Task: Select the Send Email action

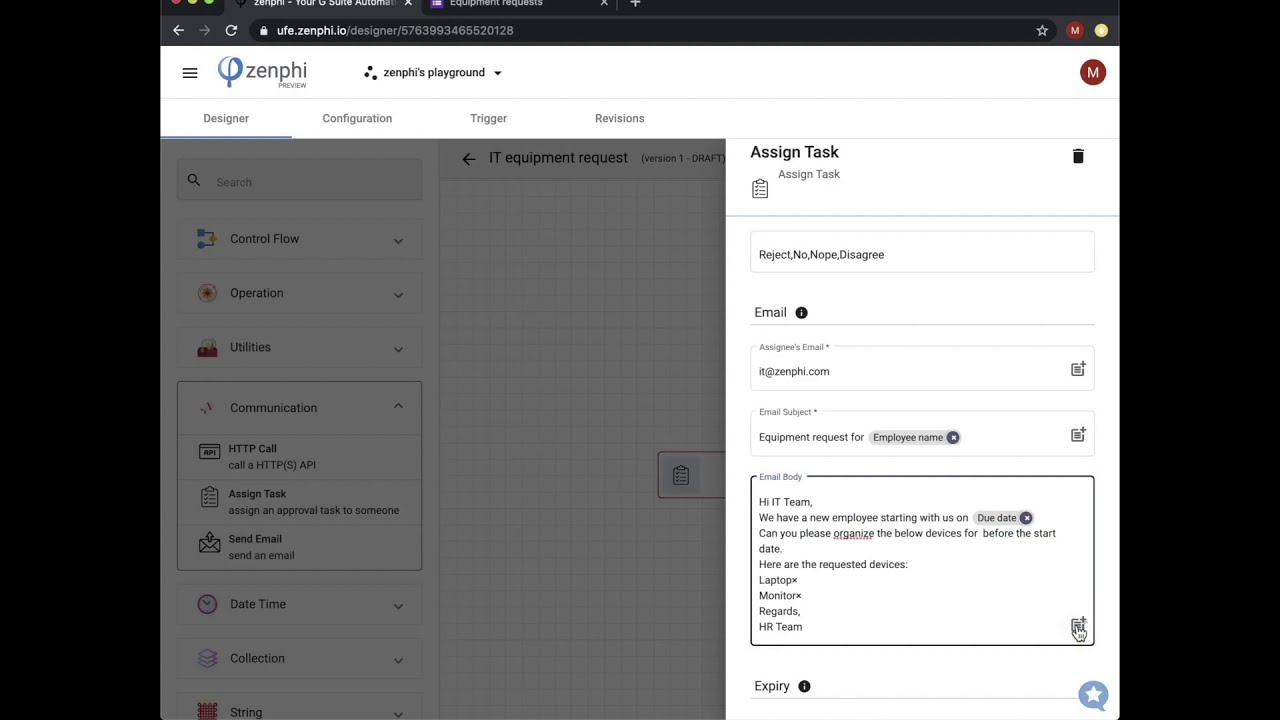Action: pyautogui.click(x=299, y=546)
